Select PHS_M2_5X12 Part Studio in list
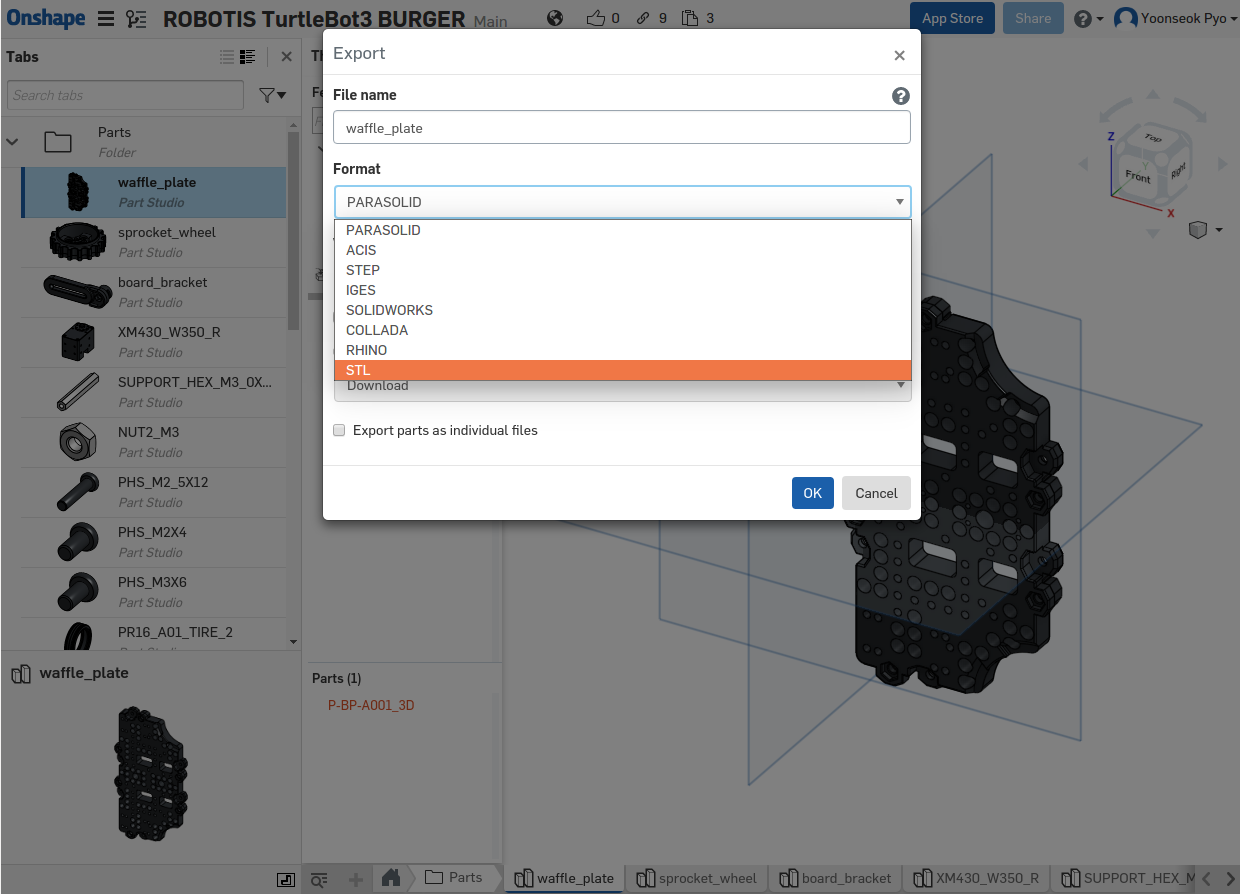 (x=153, y=492)
